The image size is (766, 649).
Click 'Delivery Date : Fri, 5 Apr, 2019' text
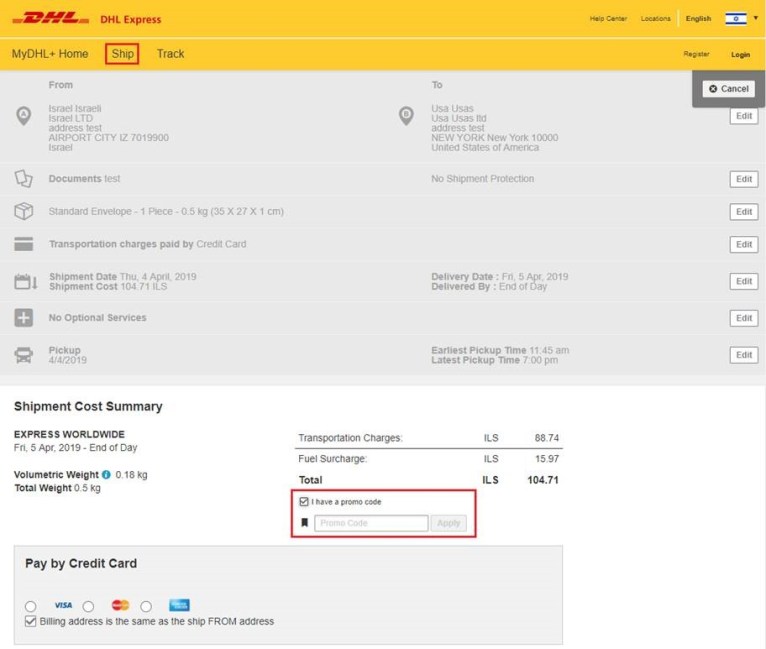click(x=499, y=276)
